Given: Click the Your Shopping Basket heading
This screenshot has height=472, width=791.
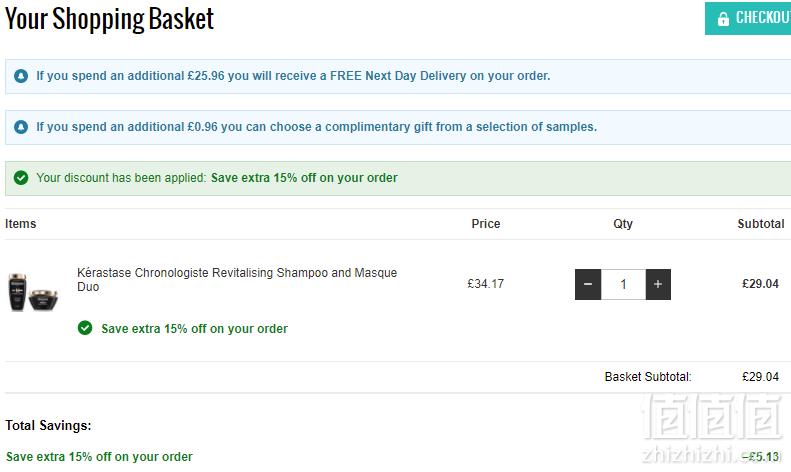Looking at the screenshot, I should click(x=109, y=19).
